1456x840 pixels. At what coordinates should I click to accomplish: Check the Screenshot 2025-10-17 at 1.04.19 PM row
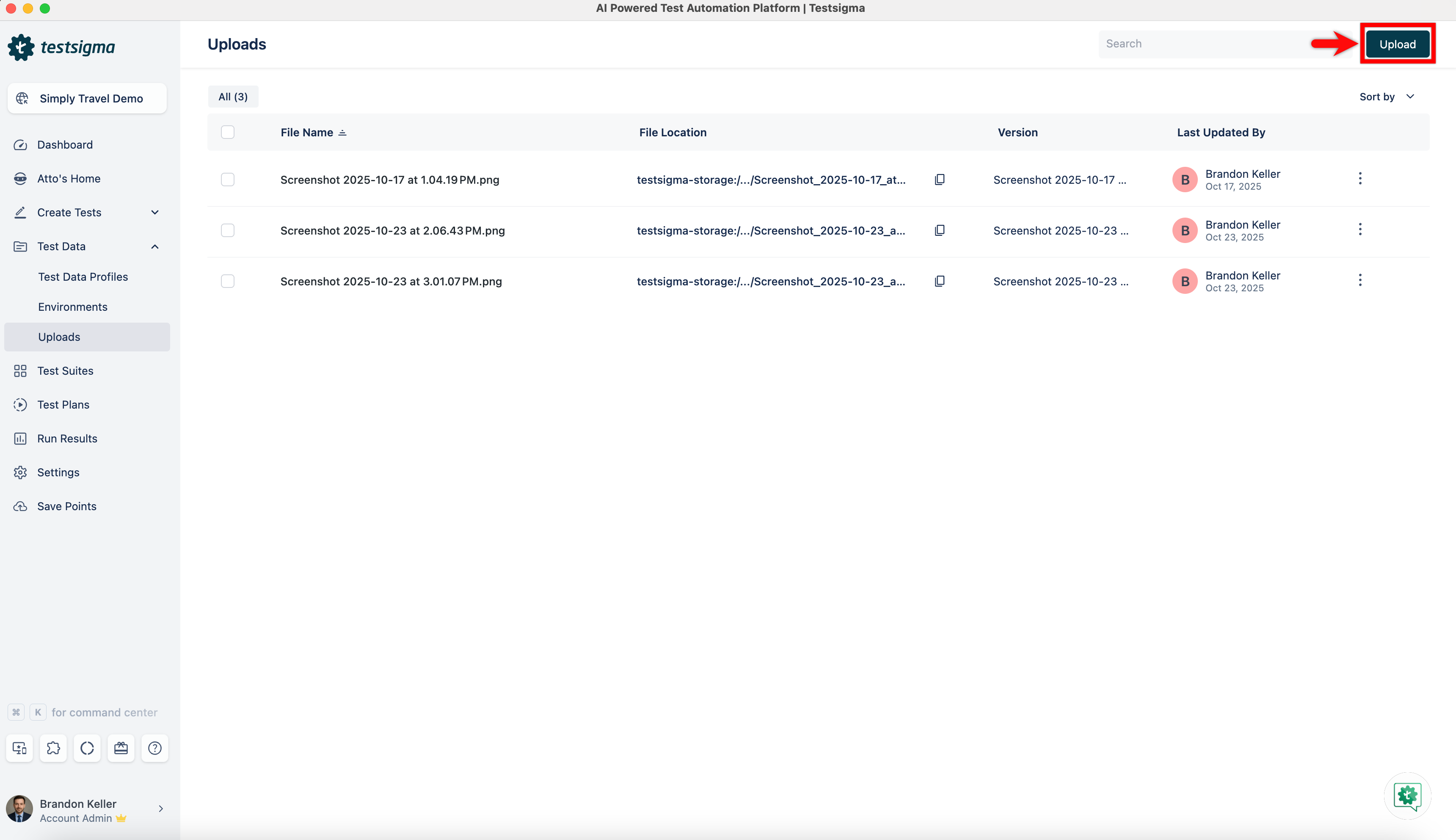(x=227, y=180)
